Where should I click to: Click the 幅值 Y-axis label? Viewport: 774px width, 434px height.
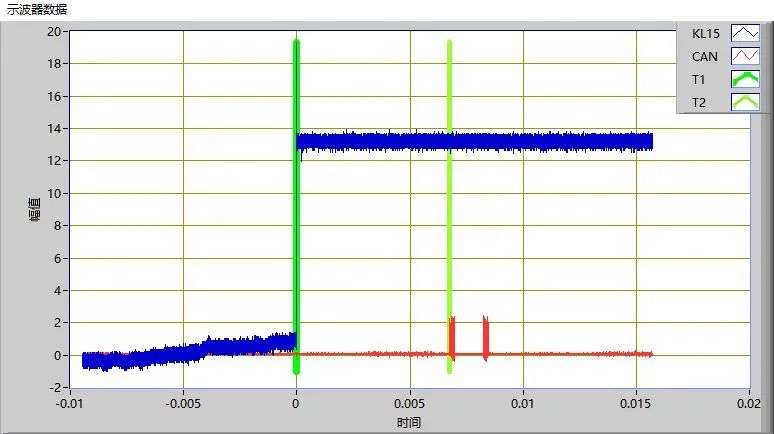[x=35, y=209]
